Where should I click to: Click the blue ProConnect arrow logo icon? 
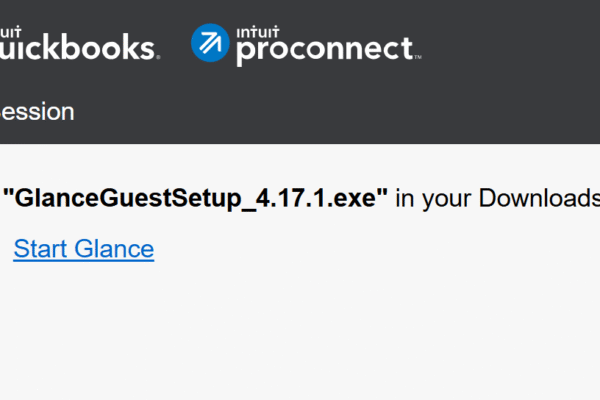[x=211, y=44]
